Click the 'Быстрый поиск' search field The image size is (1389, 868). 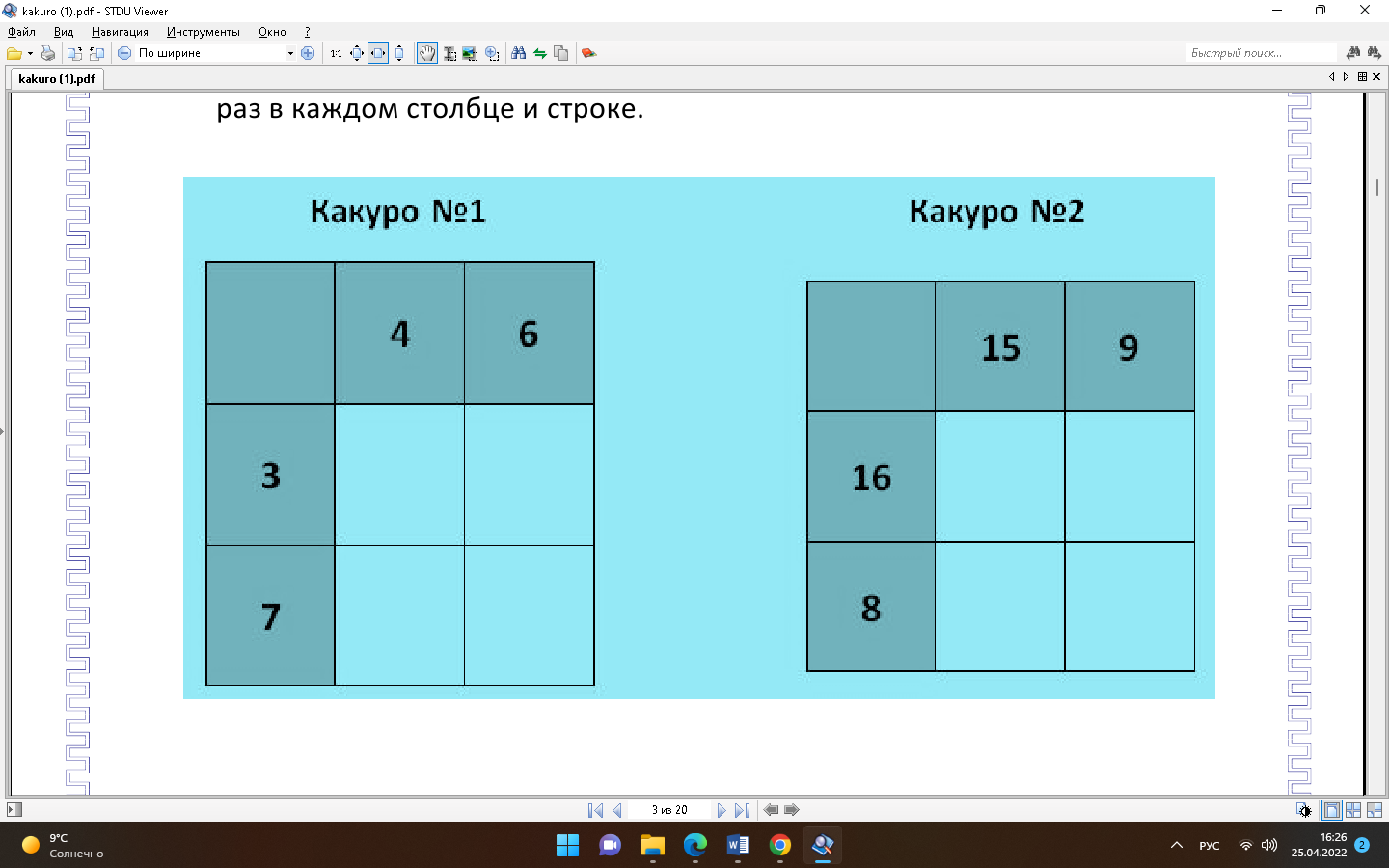[1259, 53]
